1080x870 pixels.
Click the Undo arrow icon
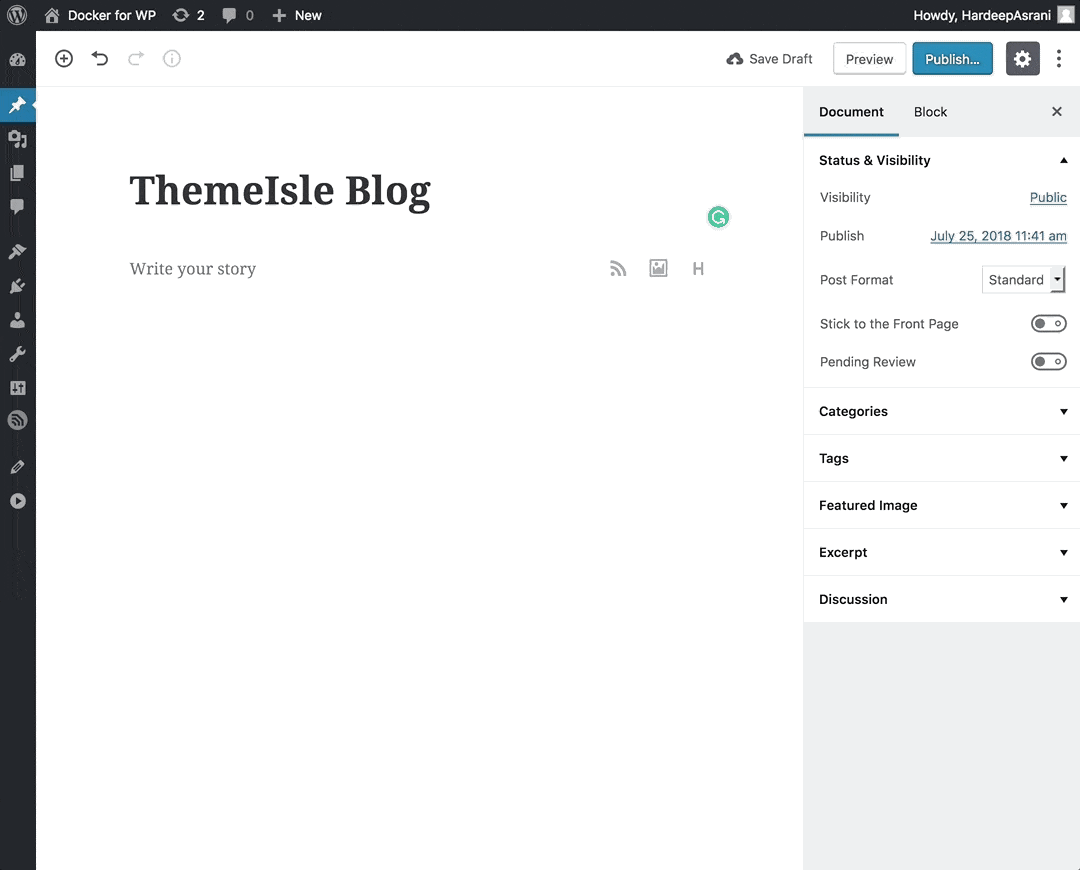(x=100, y=58)
